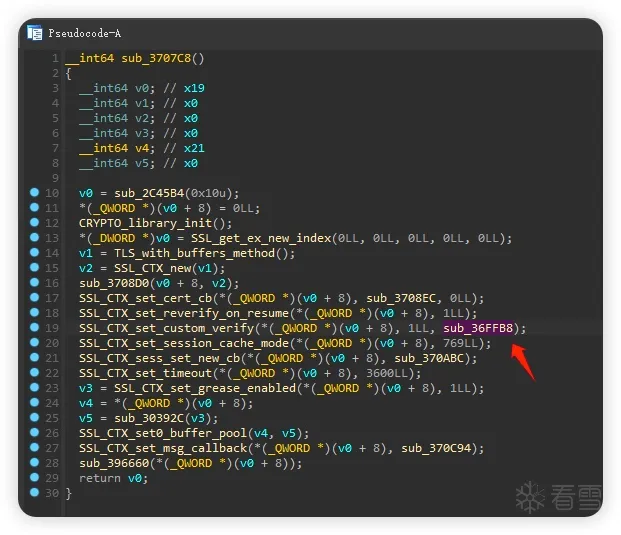Click the Pseudocode-A window icon

tap(35, 32)
